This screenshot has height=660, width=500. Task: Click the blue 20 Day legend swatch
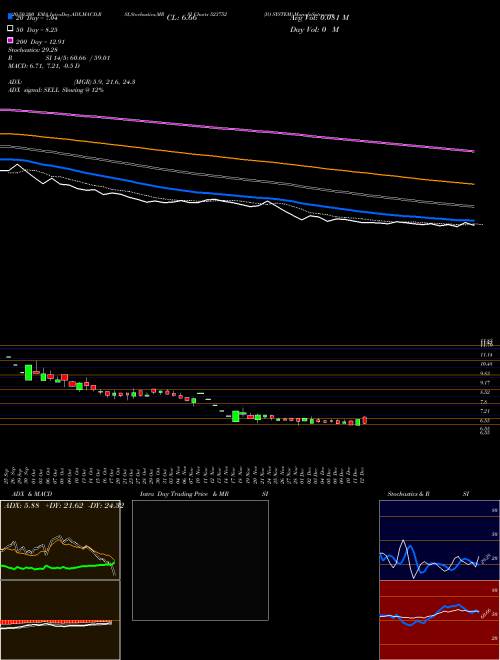pyautogui.click(x=10, y=16)
